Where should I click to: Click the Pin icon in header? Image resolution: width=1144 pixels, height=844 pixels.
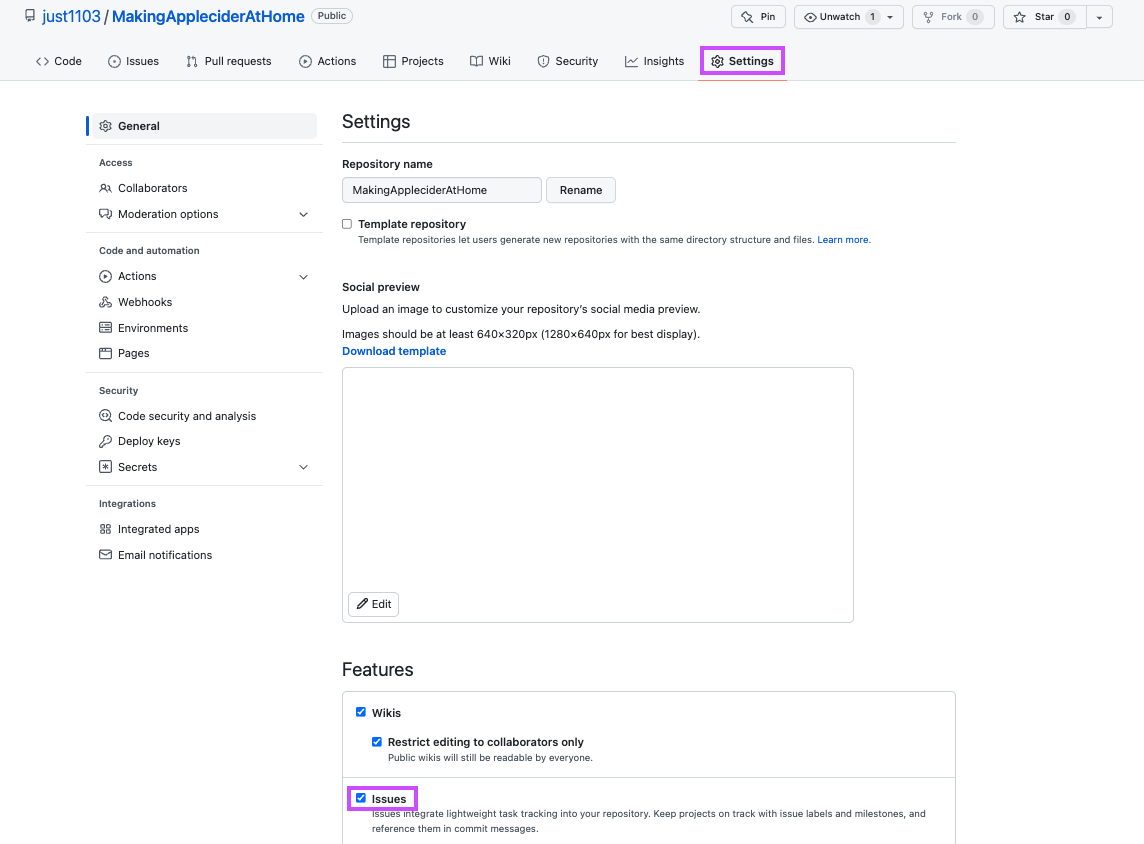(x=747, y=17)
